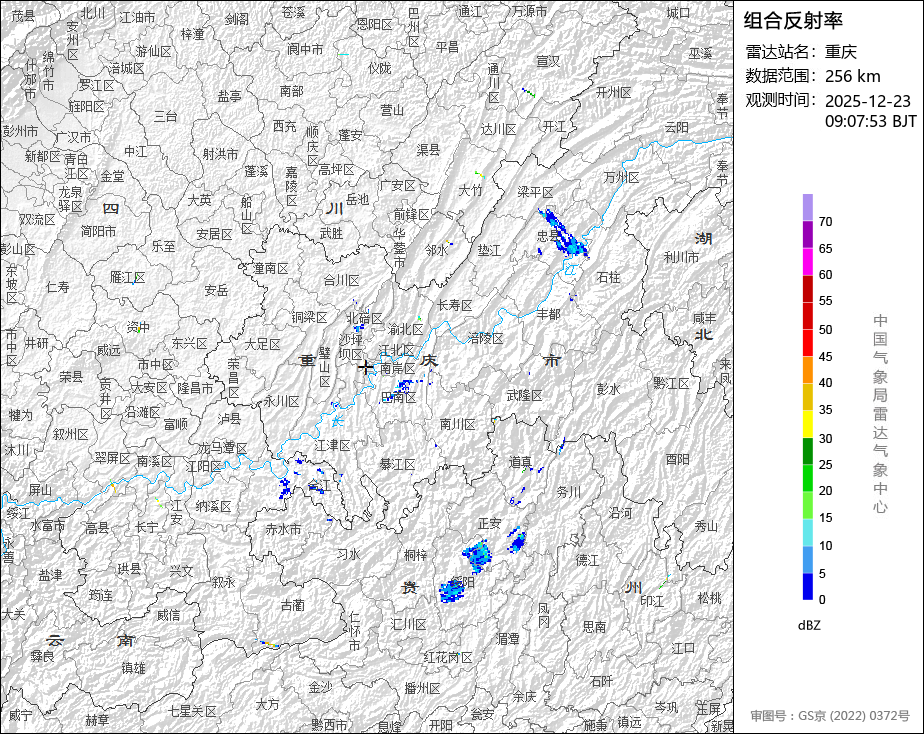
Task: Click the 渝北区 map label
Action: point(405,329)
